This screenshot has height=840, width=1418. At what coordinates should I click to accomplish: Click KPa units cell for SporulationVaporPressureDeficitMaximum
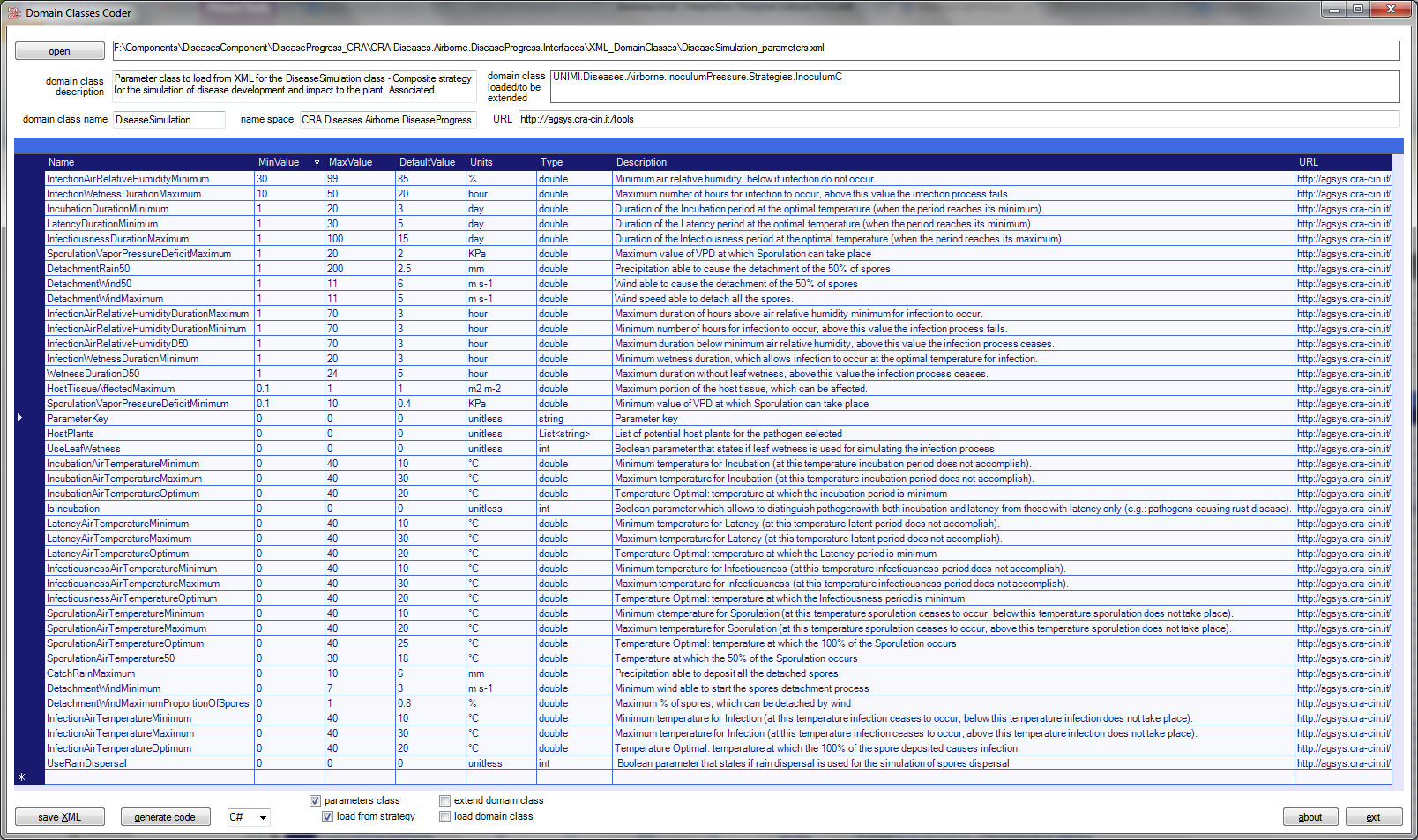[501, 254]
